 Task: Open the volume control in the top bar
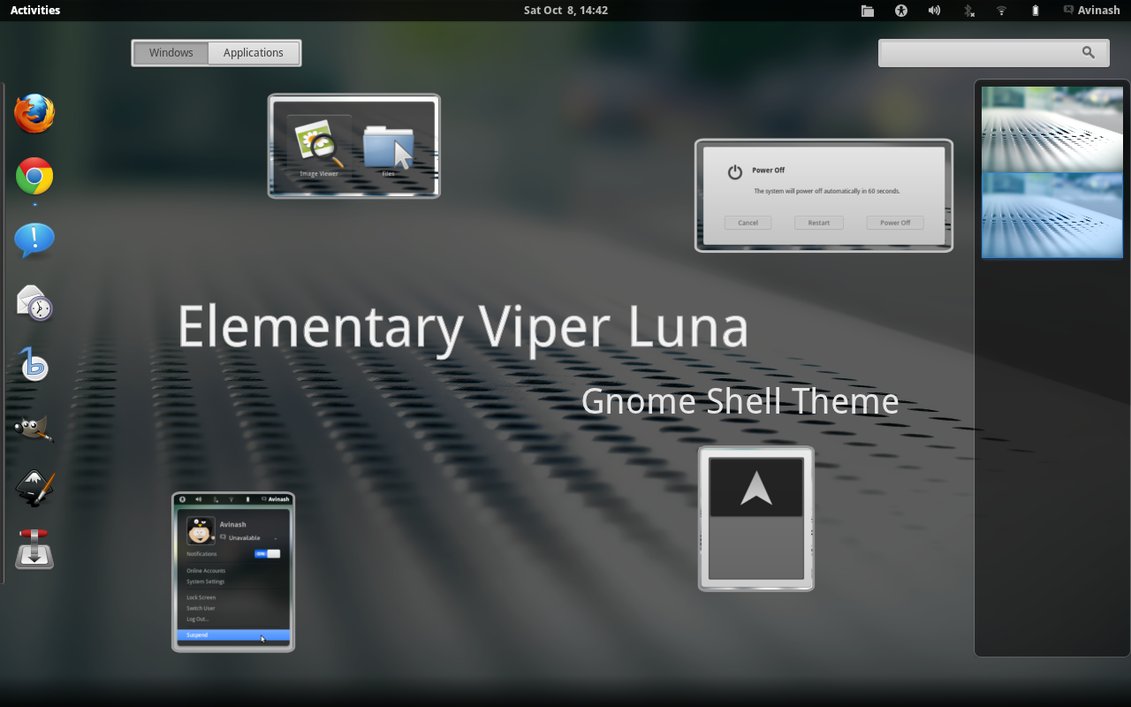point(933,10)
